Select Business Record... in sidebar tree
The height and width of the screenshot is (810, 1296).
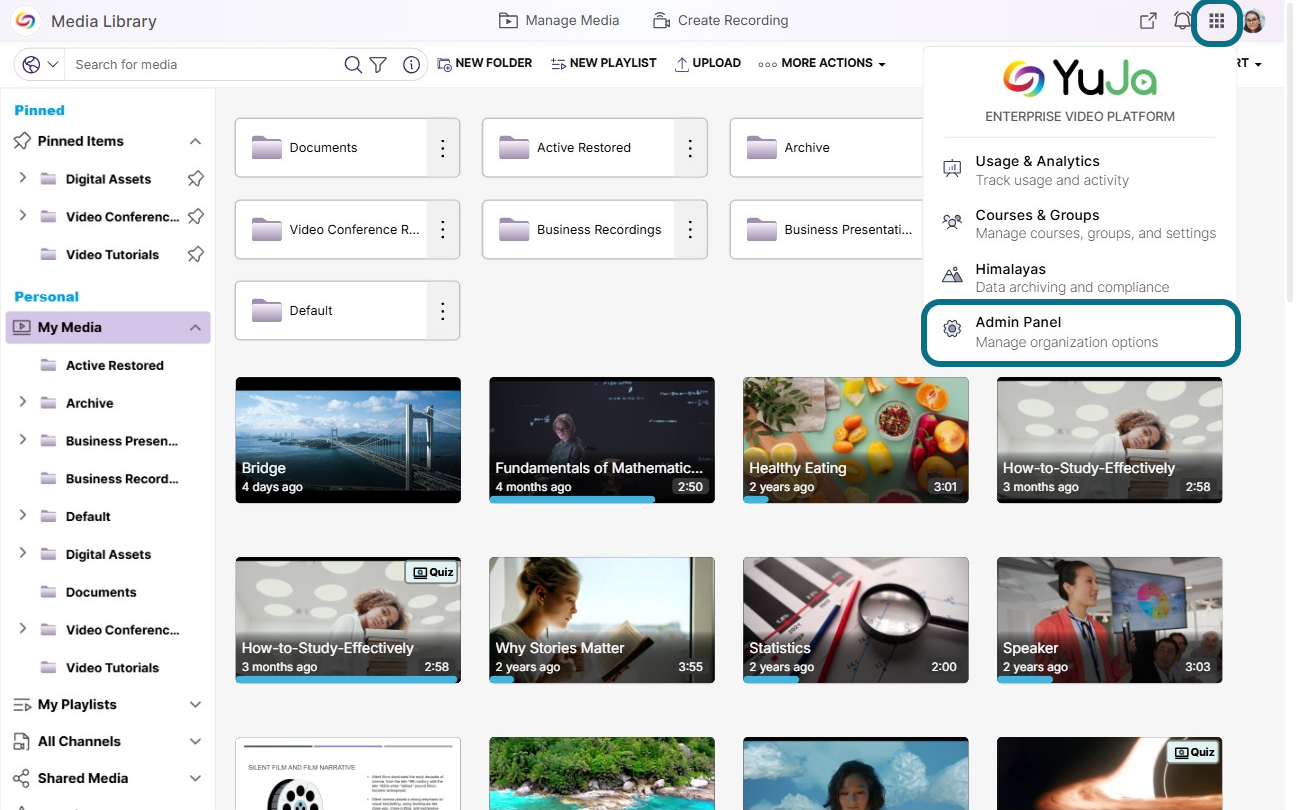click(121, 479)
